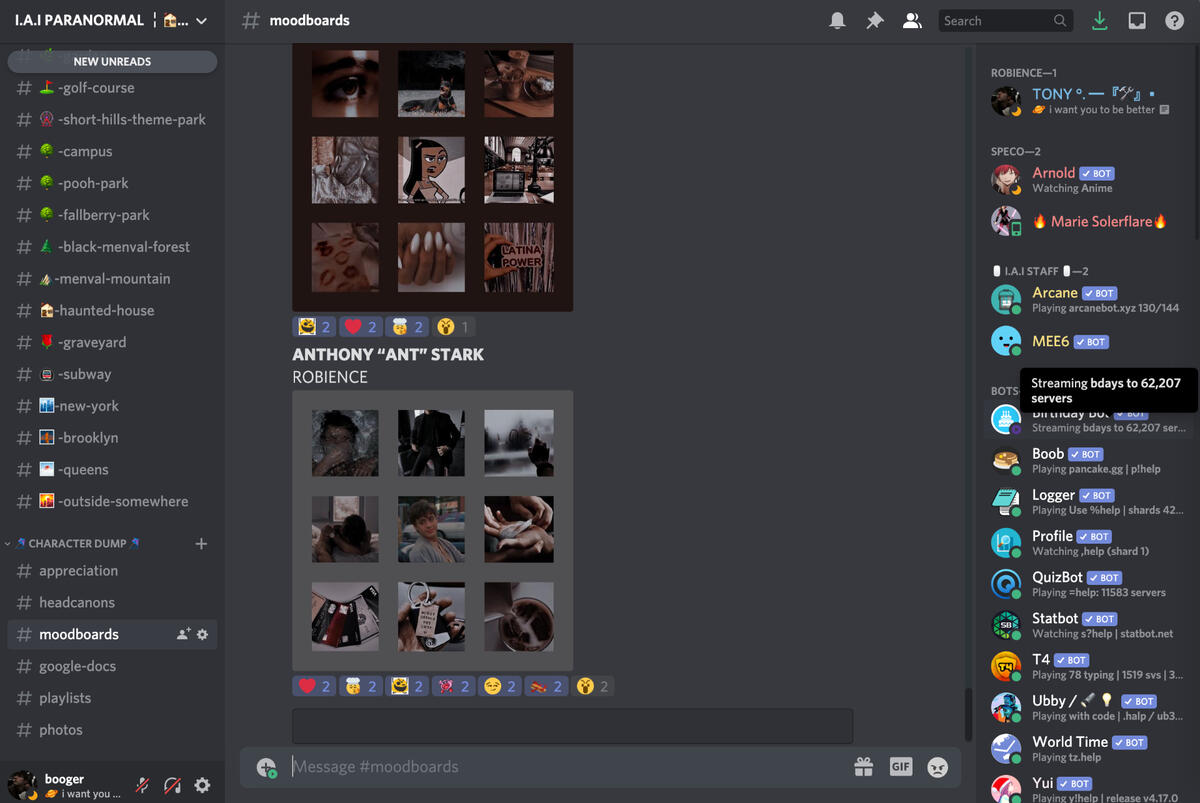
Task: Toggle the member list panel
Action: [x=912, y=21]
